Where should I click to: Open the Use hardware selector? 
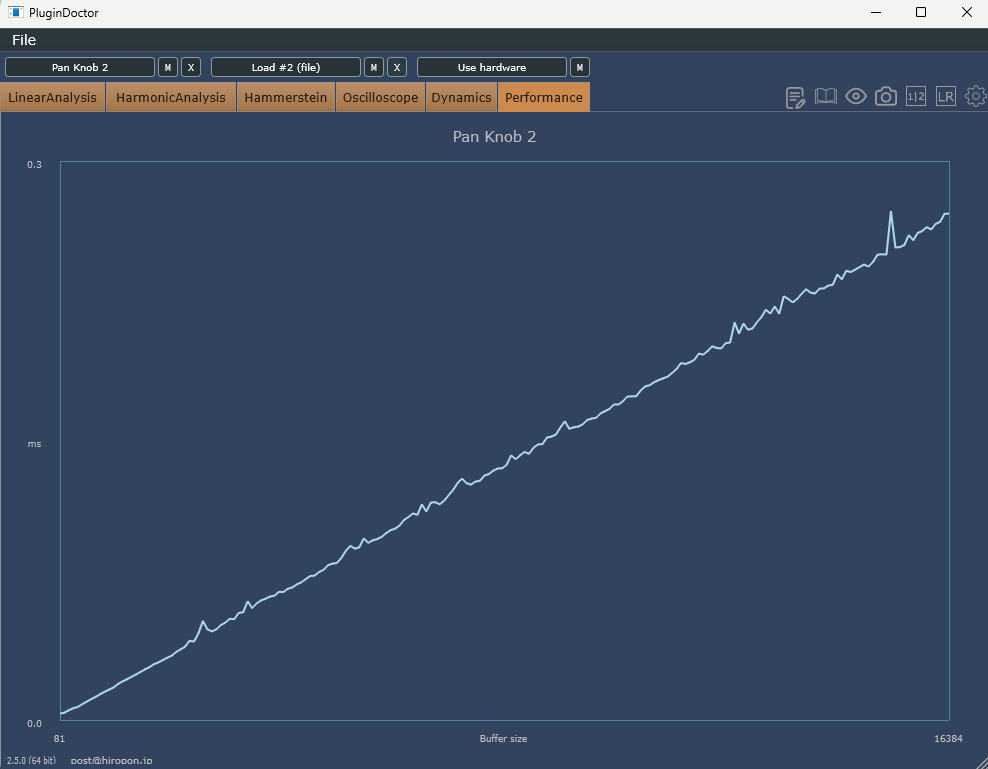492,67
